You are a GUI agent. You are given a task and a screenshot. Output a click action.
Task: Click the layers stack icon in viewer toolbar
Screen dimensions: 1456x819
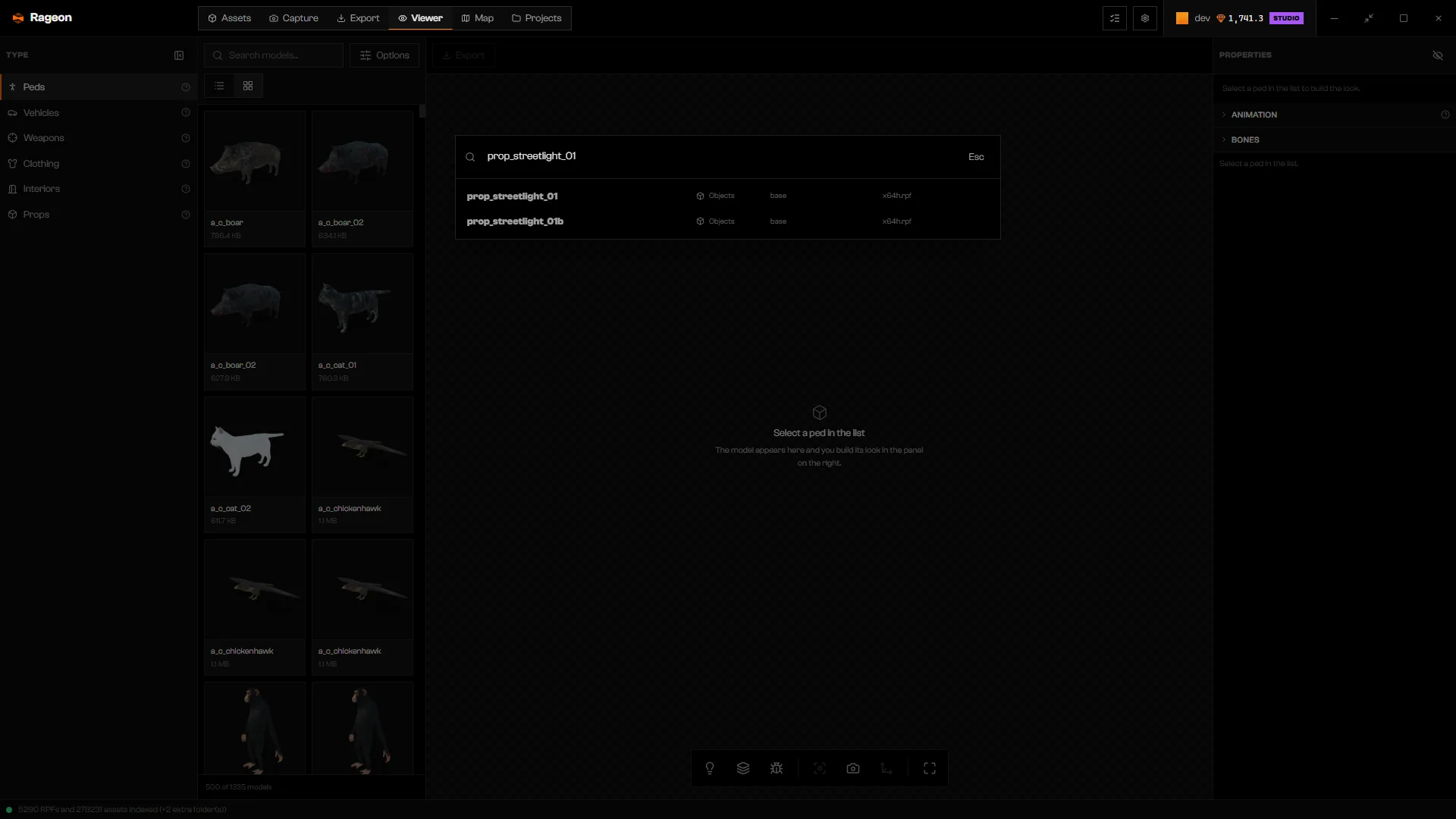[743, 768]
